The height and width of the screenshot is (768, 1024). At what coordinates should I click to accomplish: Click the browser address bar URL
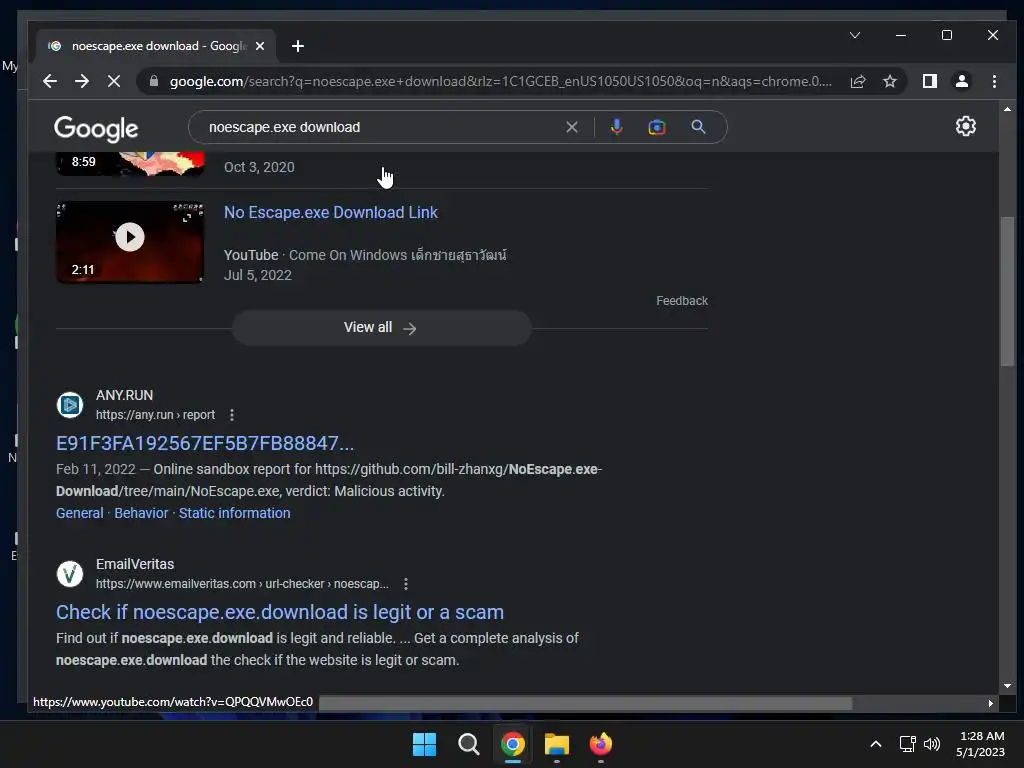500,81
